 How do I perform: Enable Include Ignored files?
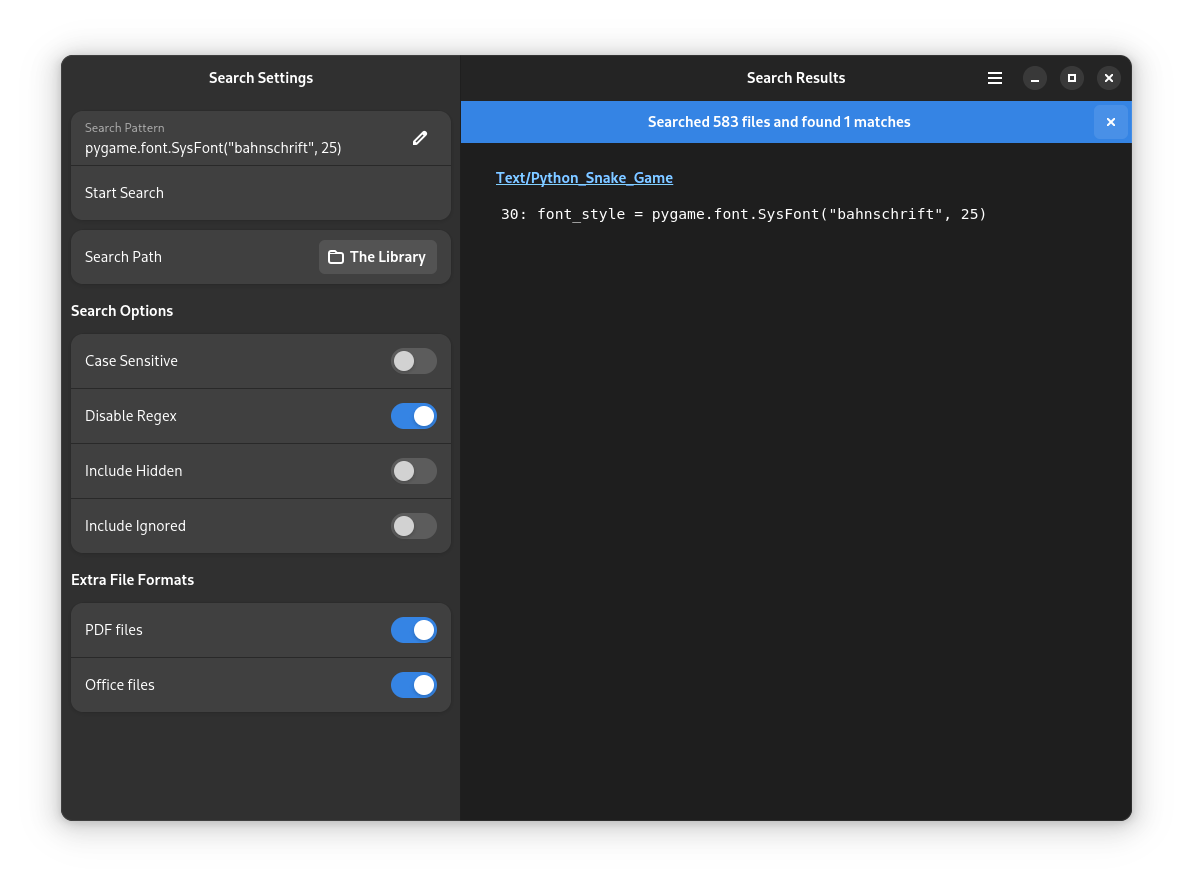[x=414, y=526]
